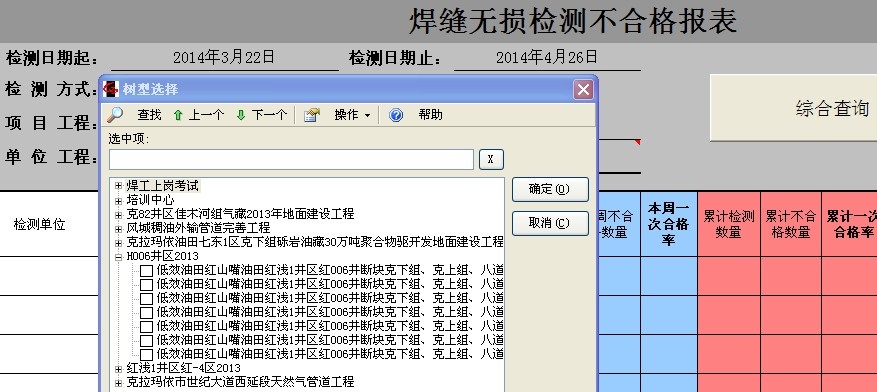Screen dimensions: 877x392
Task: Click the 检测日期止 date field 2014年4月26日
Action: 547,57
